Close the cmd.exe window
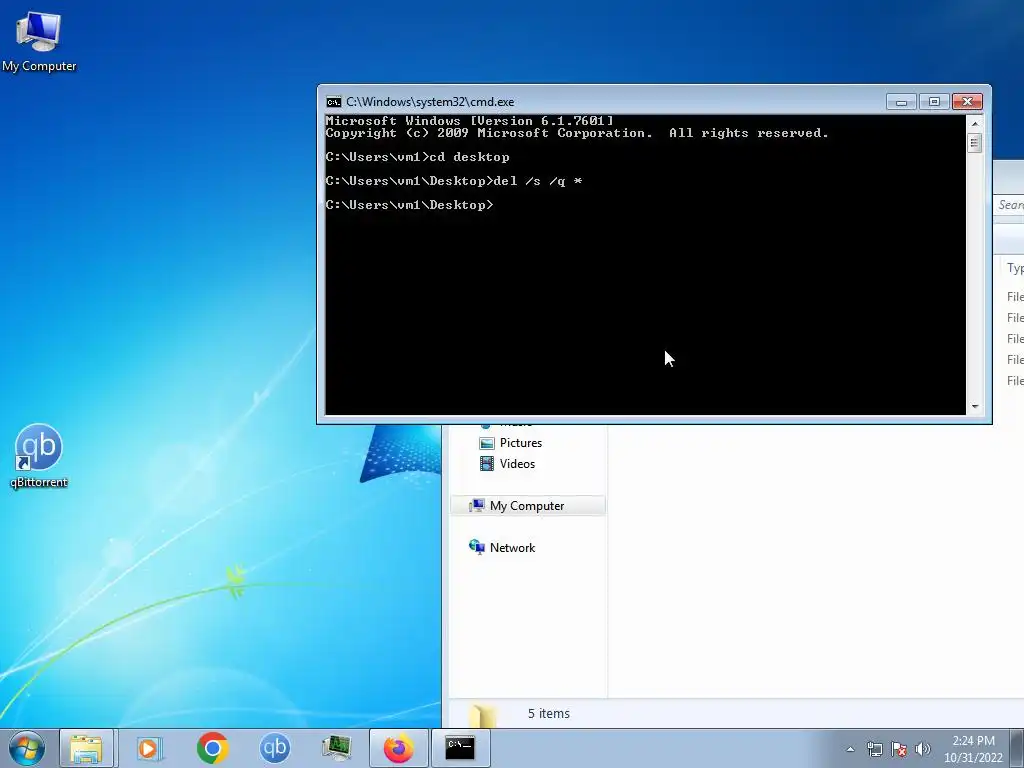This screenshot has height=768, width=1024. tap(967, 102)
